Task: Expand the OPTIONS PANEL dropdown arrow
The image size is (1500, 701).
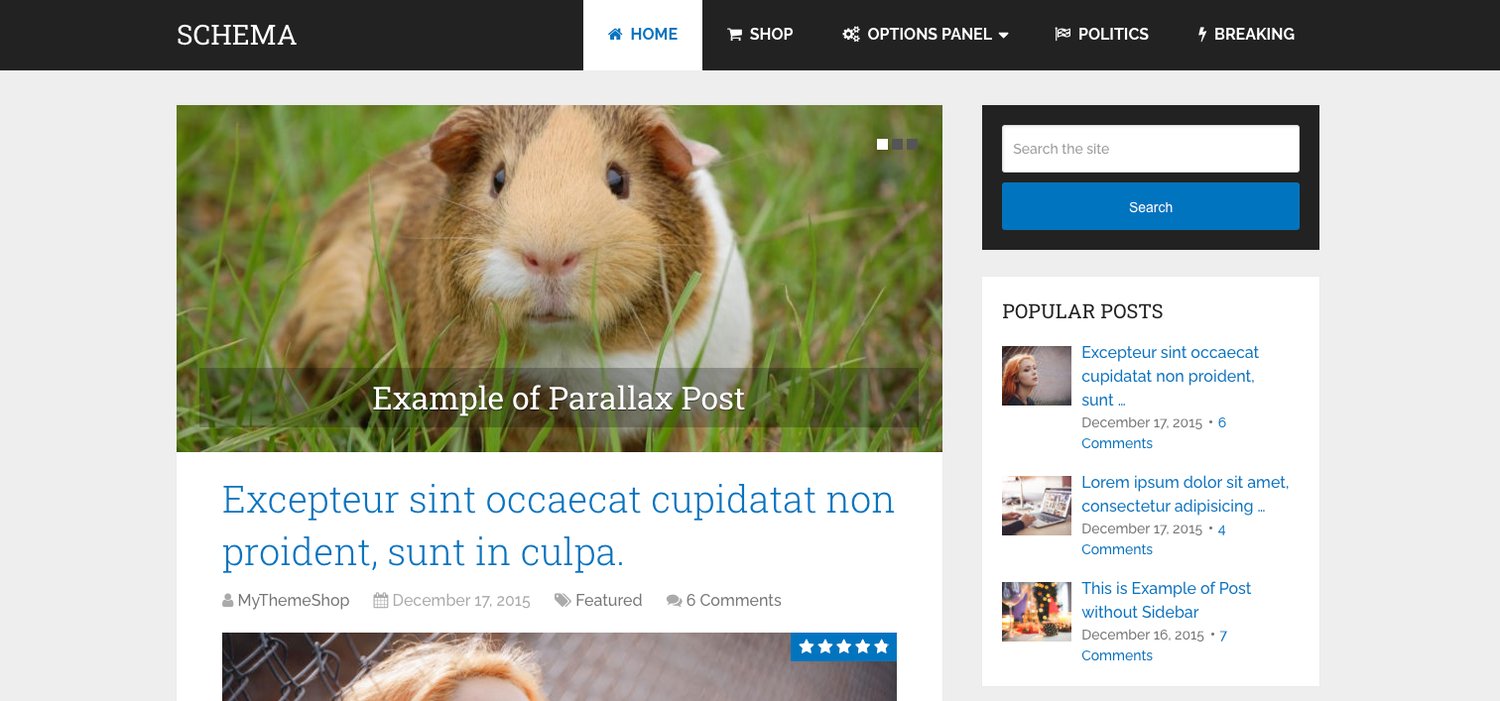Action: coord(1003,35)
